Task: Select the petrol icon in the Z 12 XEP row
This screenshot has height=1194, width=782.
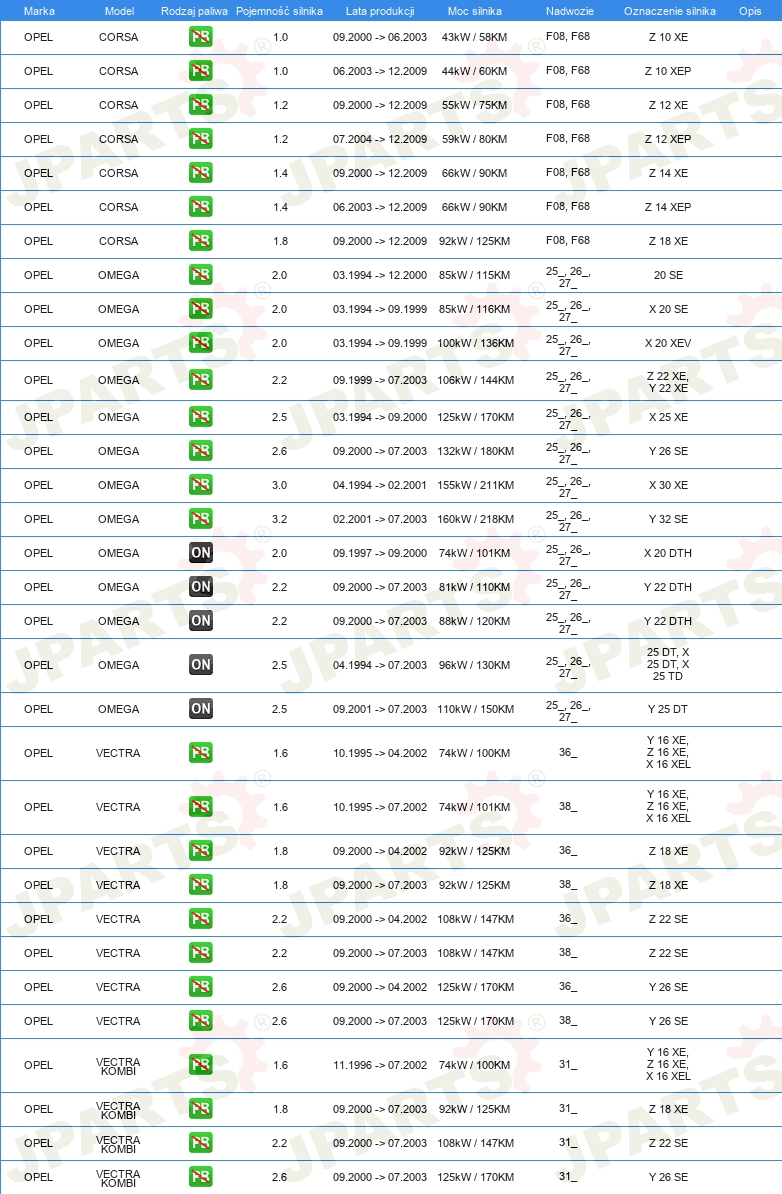Action: (200, 139)
